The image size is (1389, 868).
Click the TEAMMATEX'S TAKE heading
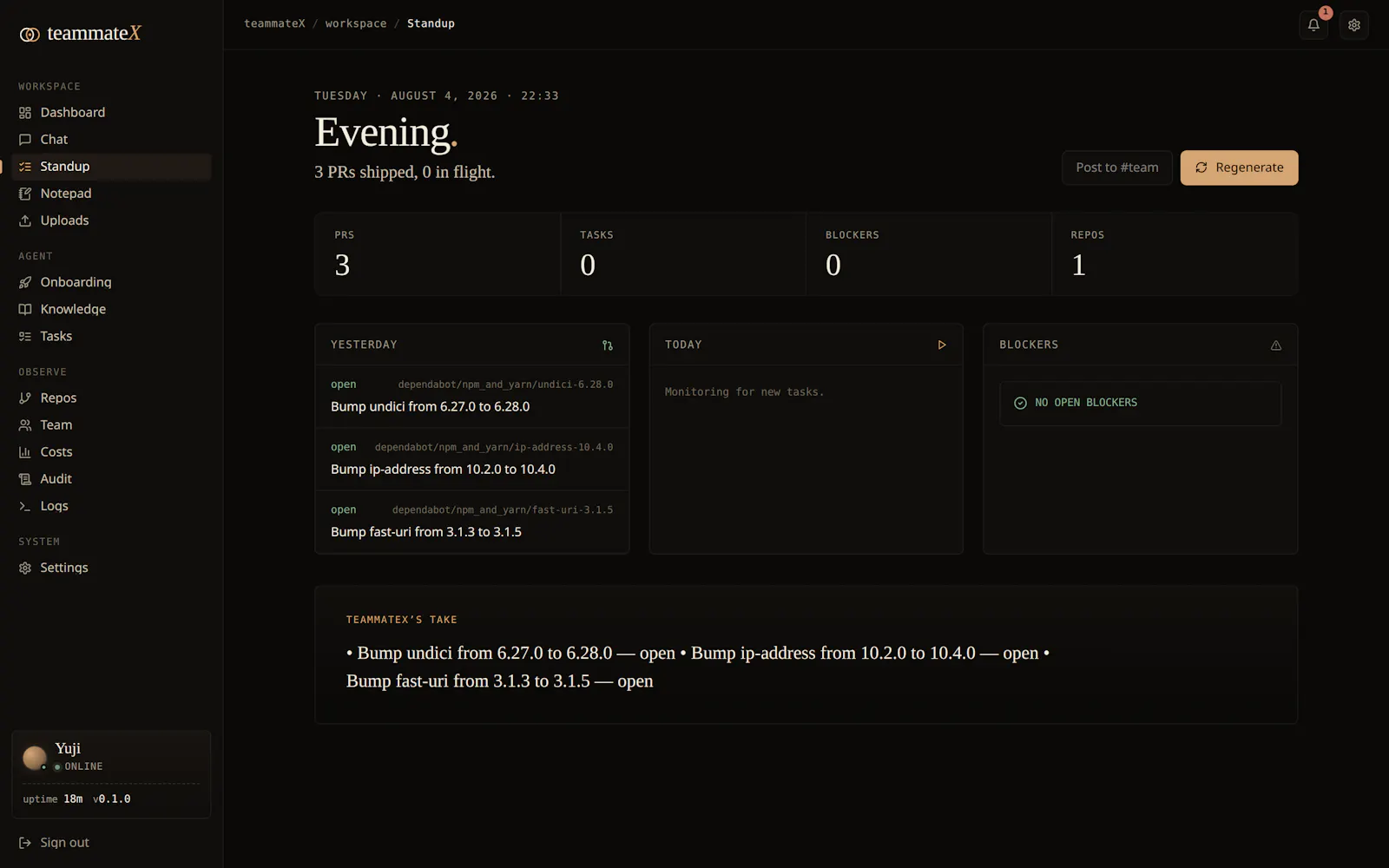[x=402, y=620]
